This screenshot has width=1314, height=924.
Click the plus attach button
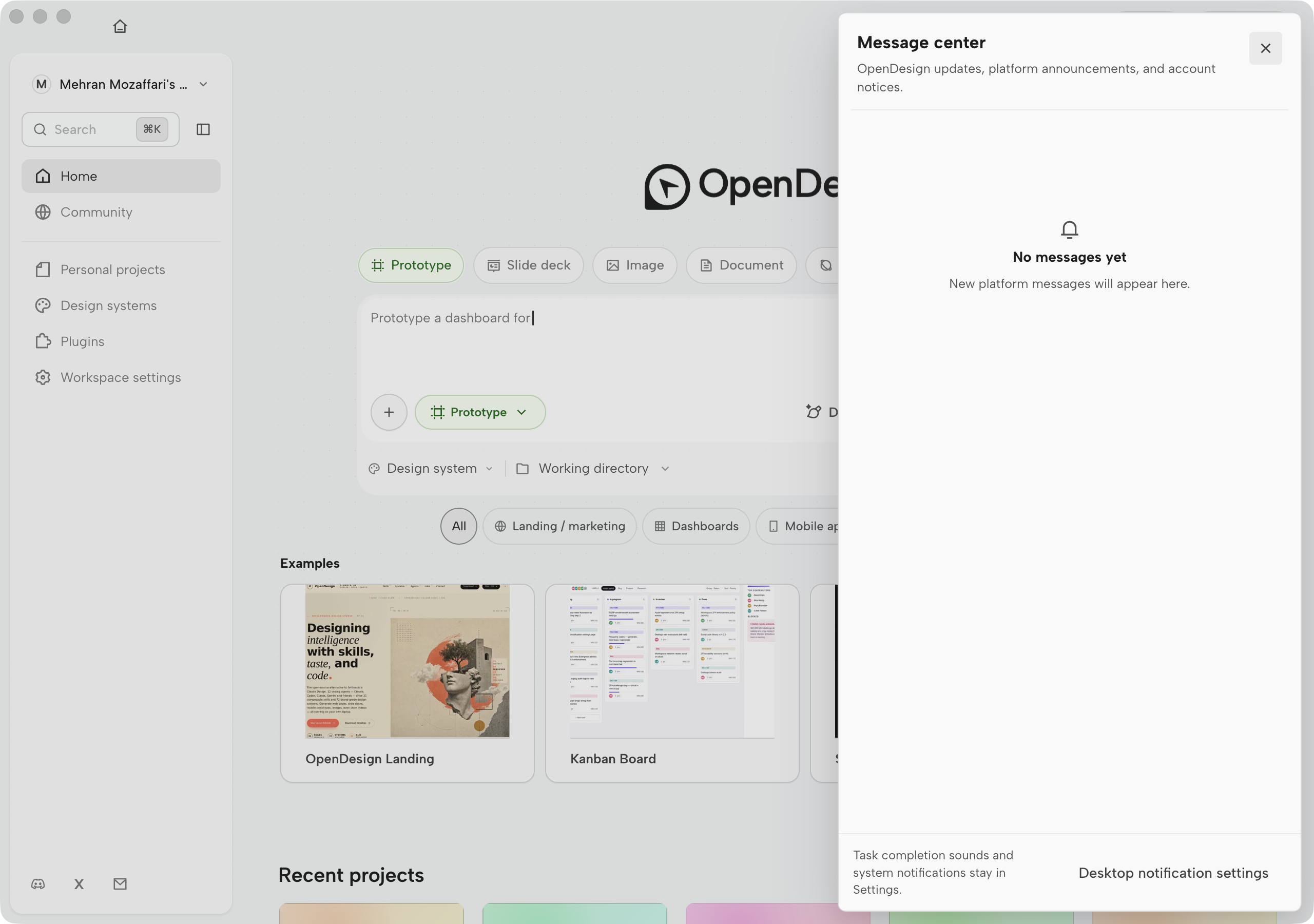coord(389,412)
